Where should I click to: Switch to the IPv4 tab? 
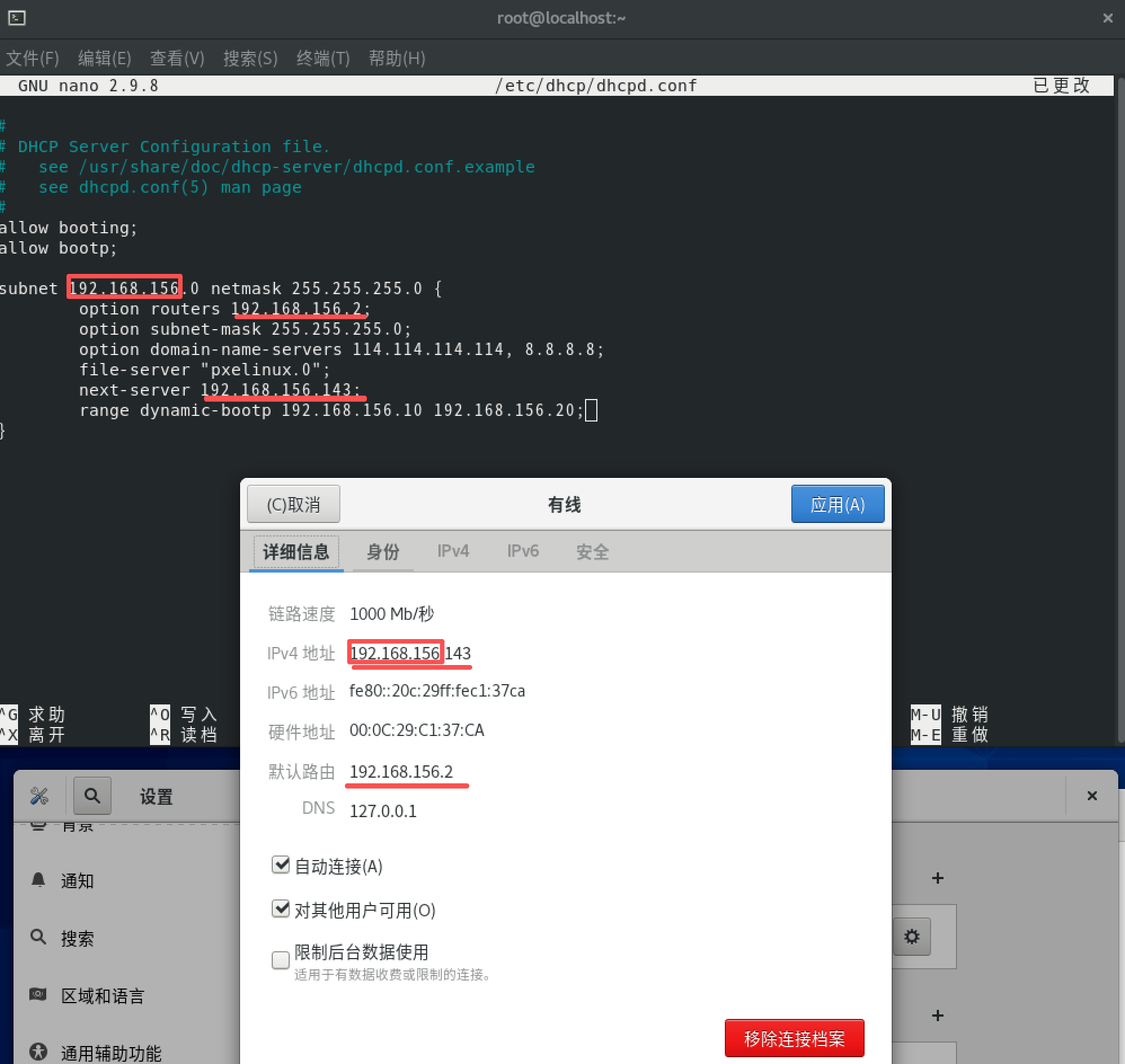coord(453,551)
